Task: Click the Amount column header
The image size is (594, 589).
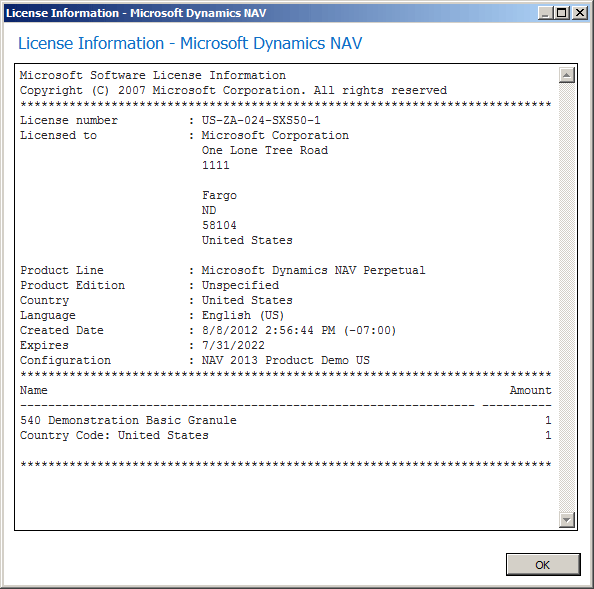Action: click(x=530, y=390)
